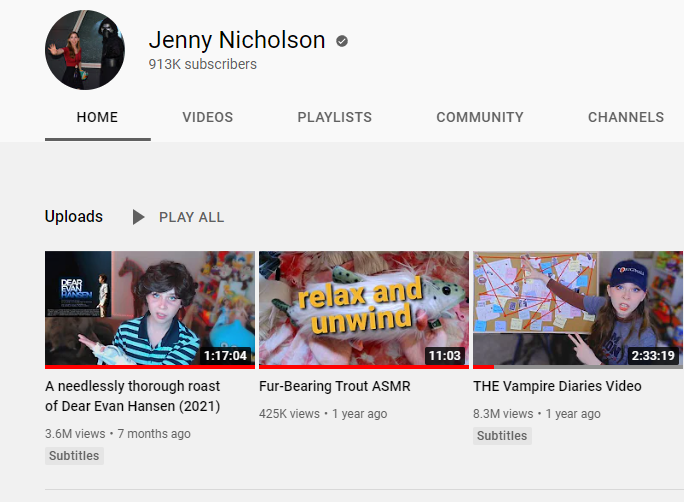Image resolution: width=684 pixels, height=502 pixels.
Task: Click the PLAY ALL link
Action: 192,217
